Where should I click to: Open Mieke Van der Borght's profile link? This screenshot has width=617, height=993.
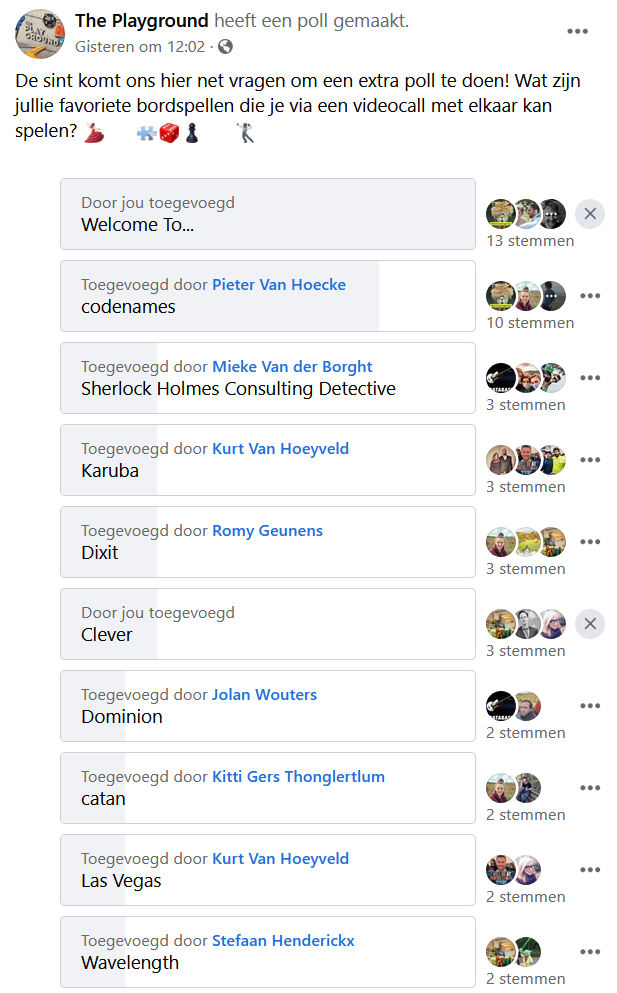(x=292, y=367)
